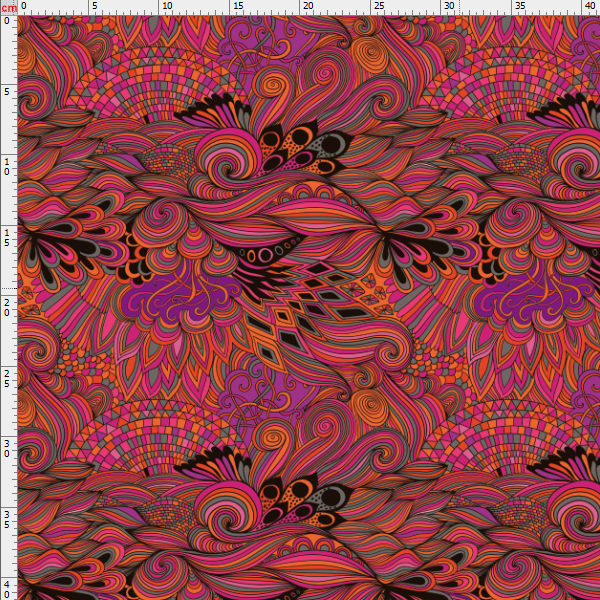Viewport: 600px width, 600px height.
Task: Click the 20 mark on top ruler
Action: pos(308,6)
